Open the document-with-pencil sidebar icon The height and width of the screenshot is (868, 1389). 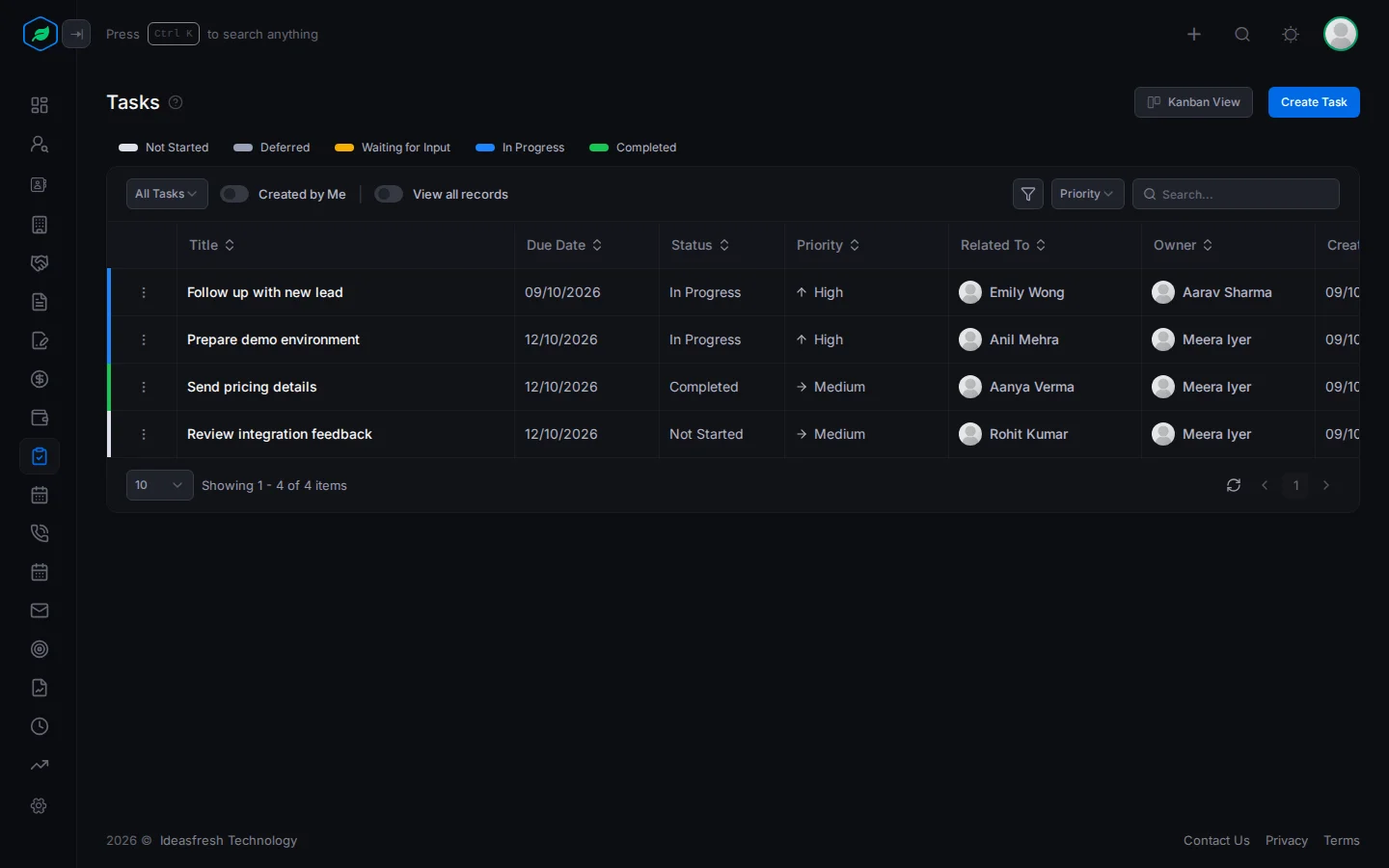40,340
